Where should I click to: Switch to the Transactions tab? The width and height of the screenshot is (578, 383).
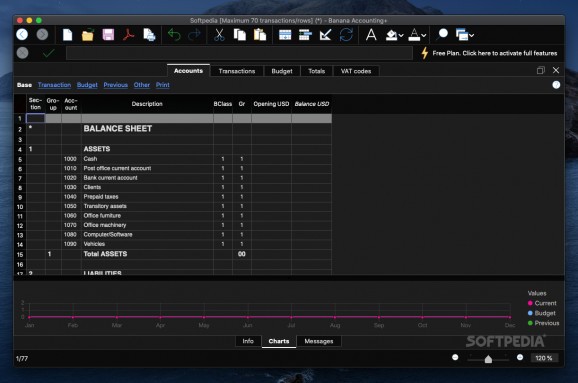(237, 71)
